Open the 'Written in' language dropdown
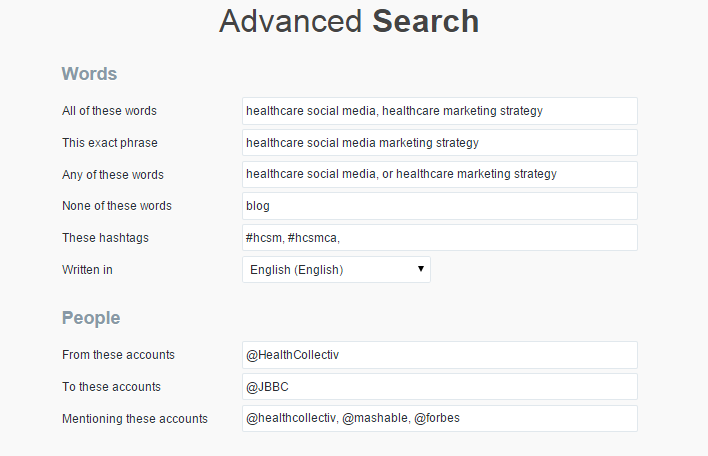This screenshot has width=708, height=456. click(336, 269)
